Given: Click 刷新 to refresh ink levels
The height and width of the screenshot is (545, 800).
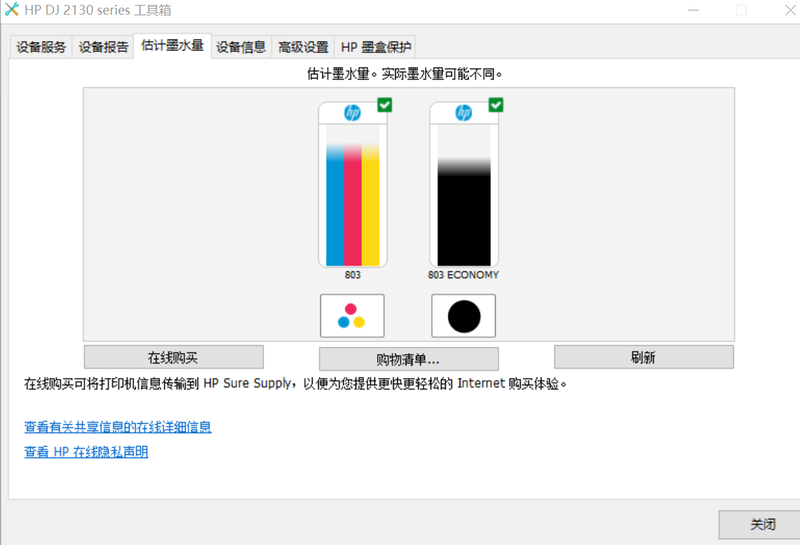Looking at the screenshot, I should point(644,357).
